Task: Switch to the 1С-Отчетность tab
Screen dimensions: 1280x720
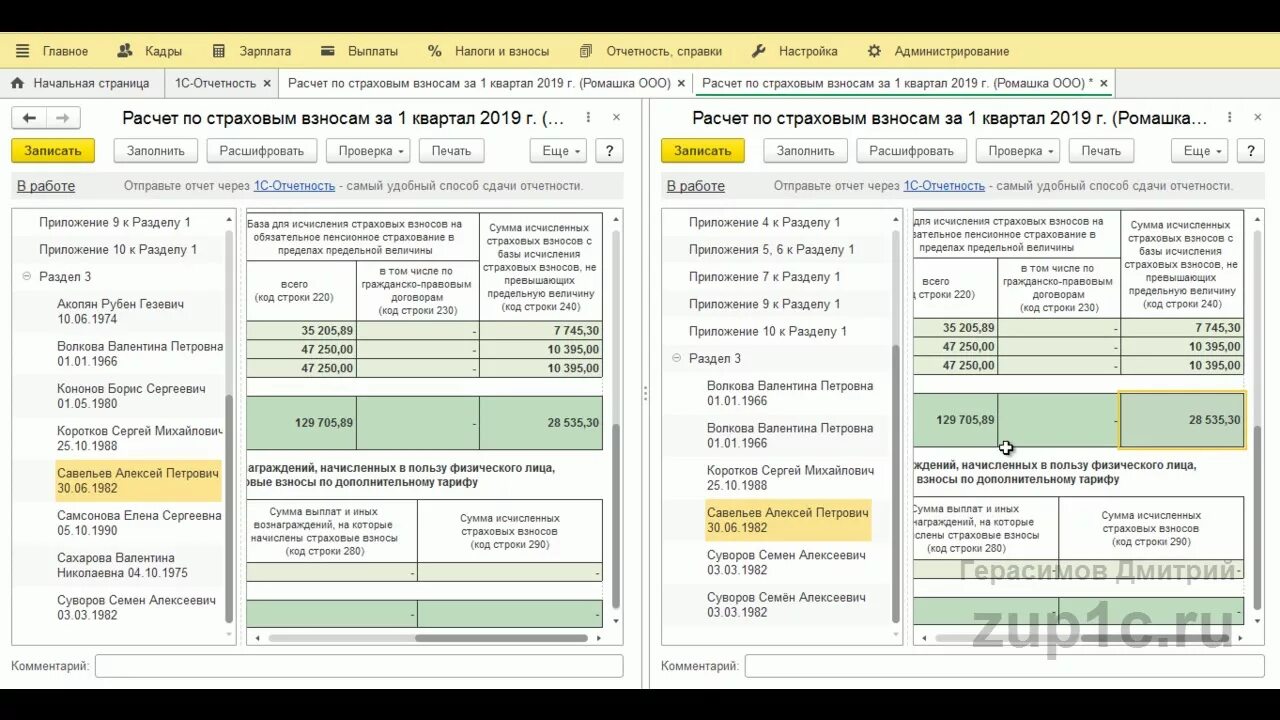Action: tap(215, 83)
